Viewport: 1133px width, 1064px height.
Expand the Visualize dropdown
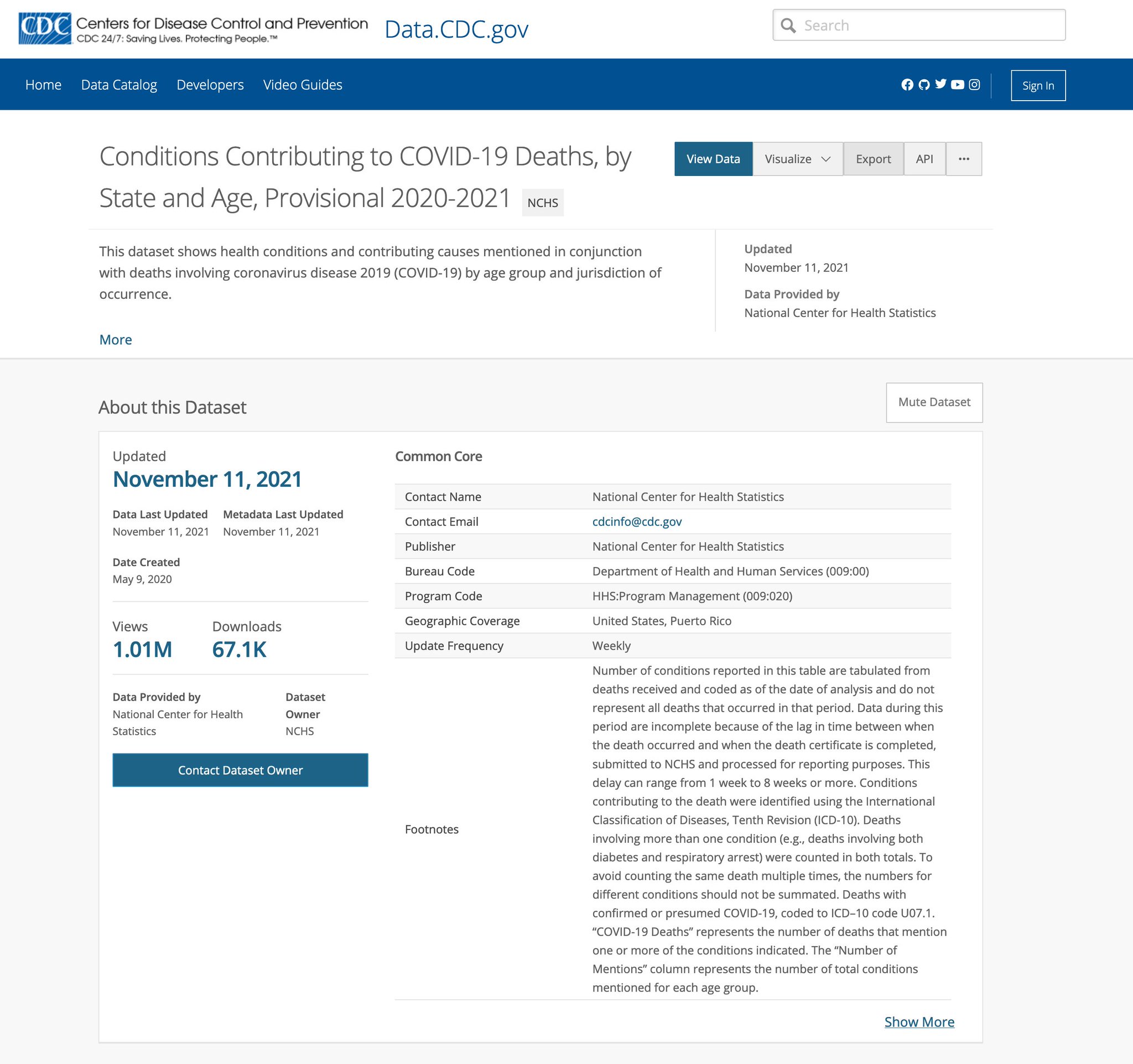797,159
